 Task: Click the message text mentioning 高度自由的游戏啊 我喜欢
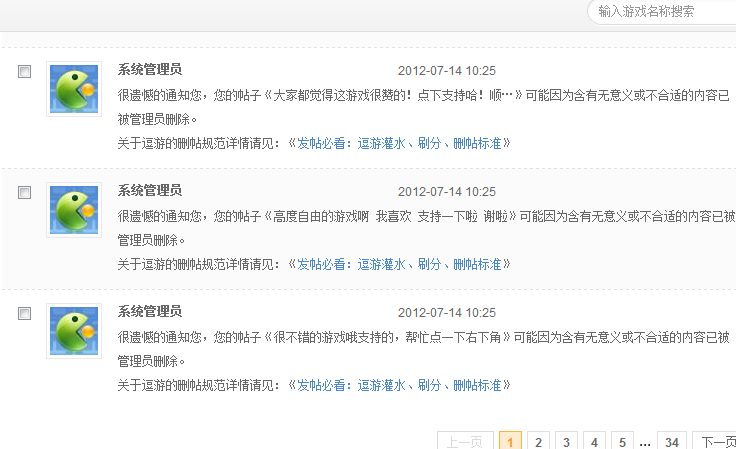coord(426,228)
